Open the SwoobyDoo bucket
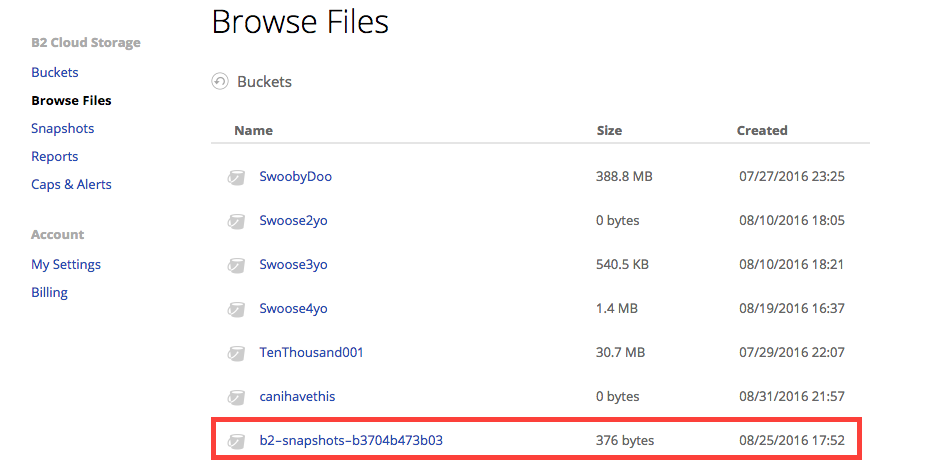Image resolution: width=927 pixels, height=467 pixels. (296, 176)
